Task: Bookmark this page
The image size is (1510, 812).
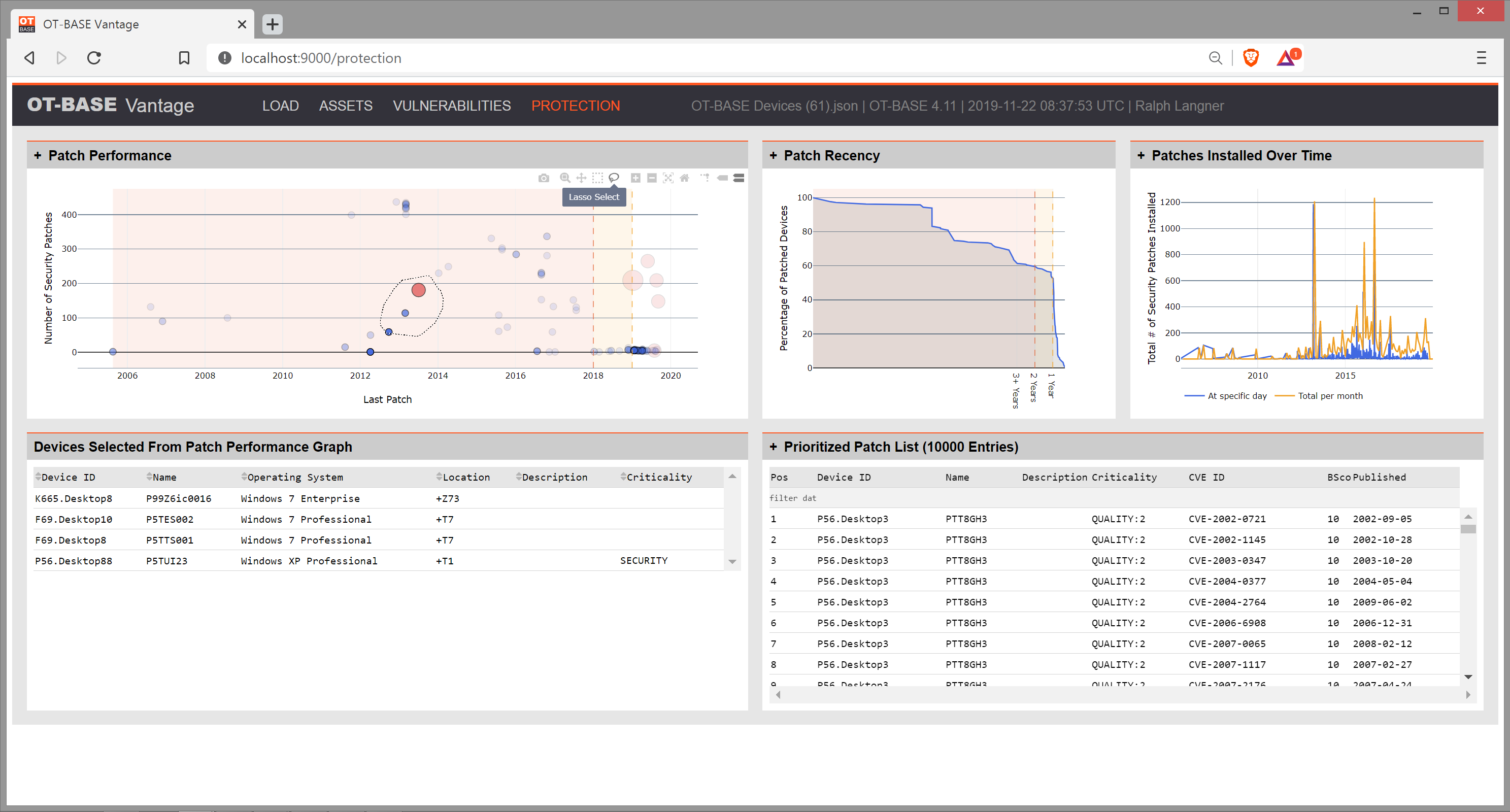Action: pyautogui.click(x=184, y=58)
